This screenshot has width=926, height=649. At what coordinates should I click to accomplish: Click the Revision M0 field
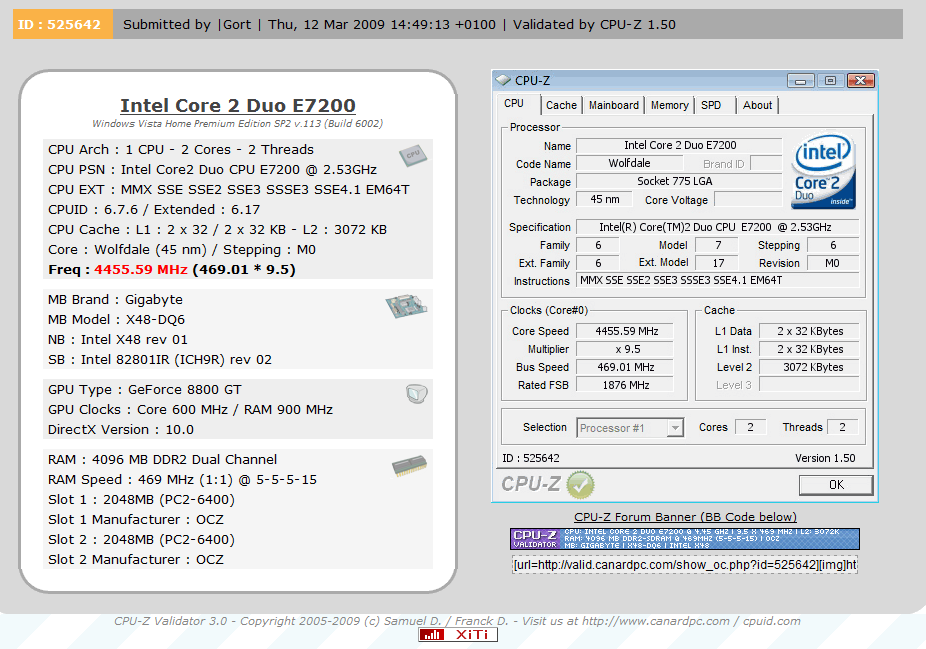pyautogui.click(x=833, y=263)
